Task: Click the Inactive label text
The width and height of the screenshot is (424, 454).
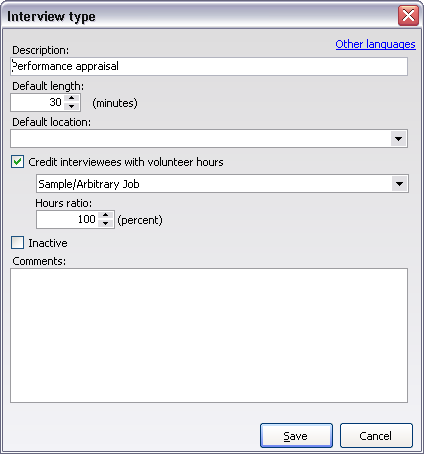Action: [x=48, y=243]
